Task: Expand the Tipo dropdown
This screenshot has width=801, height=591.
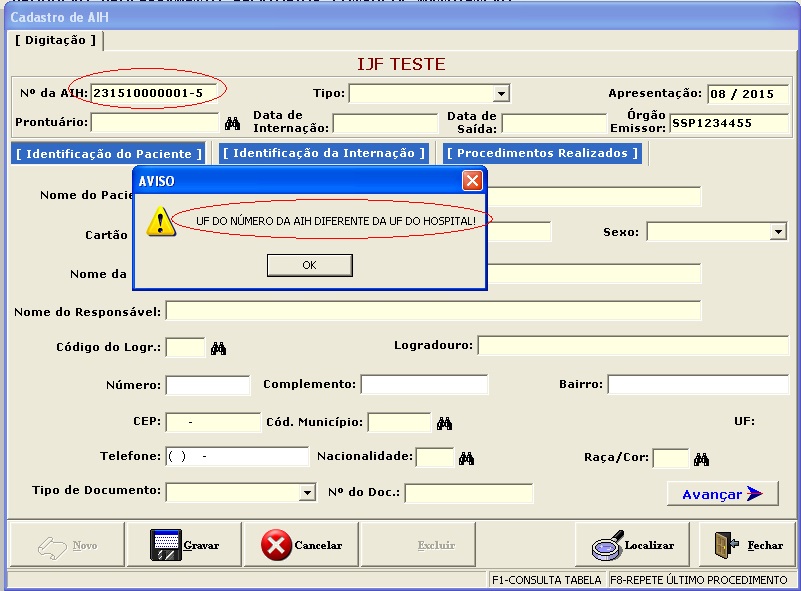Action: [x=501, y=94]
